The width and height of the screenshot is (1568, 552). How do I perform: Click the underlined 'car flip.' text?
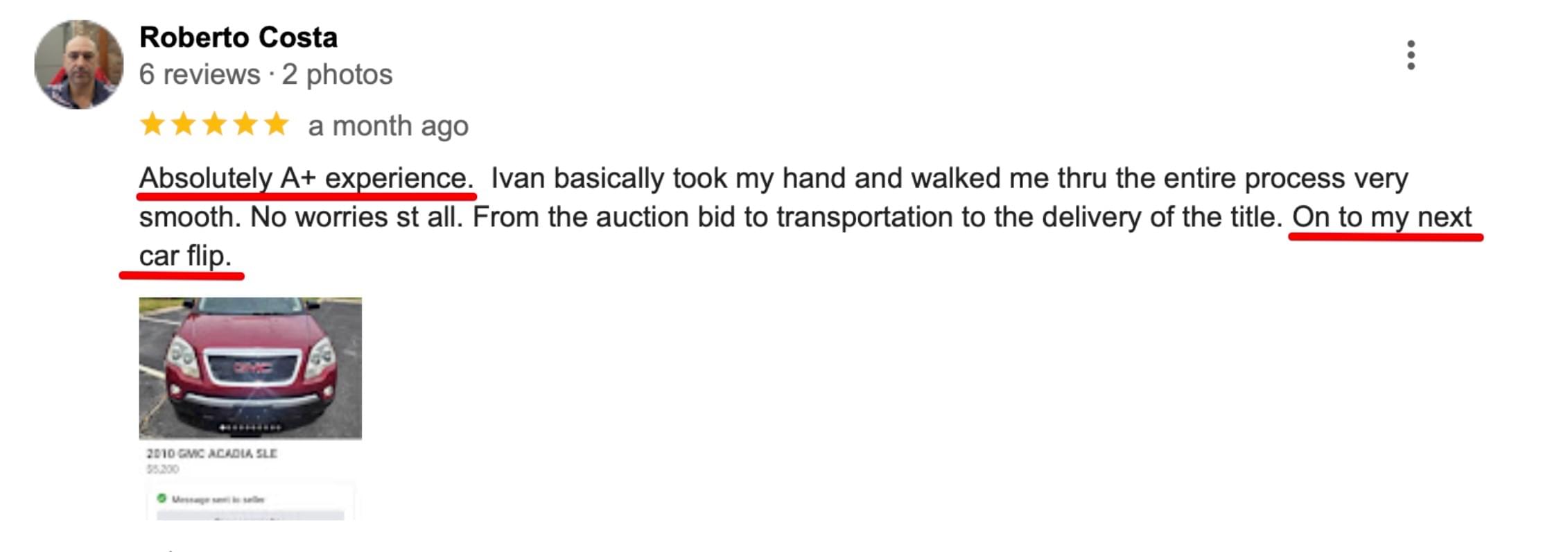point(185,257)
